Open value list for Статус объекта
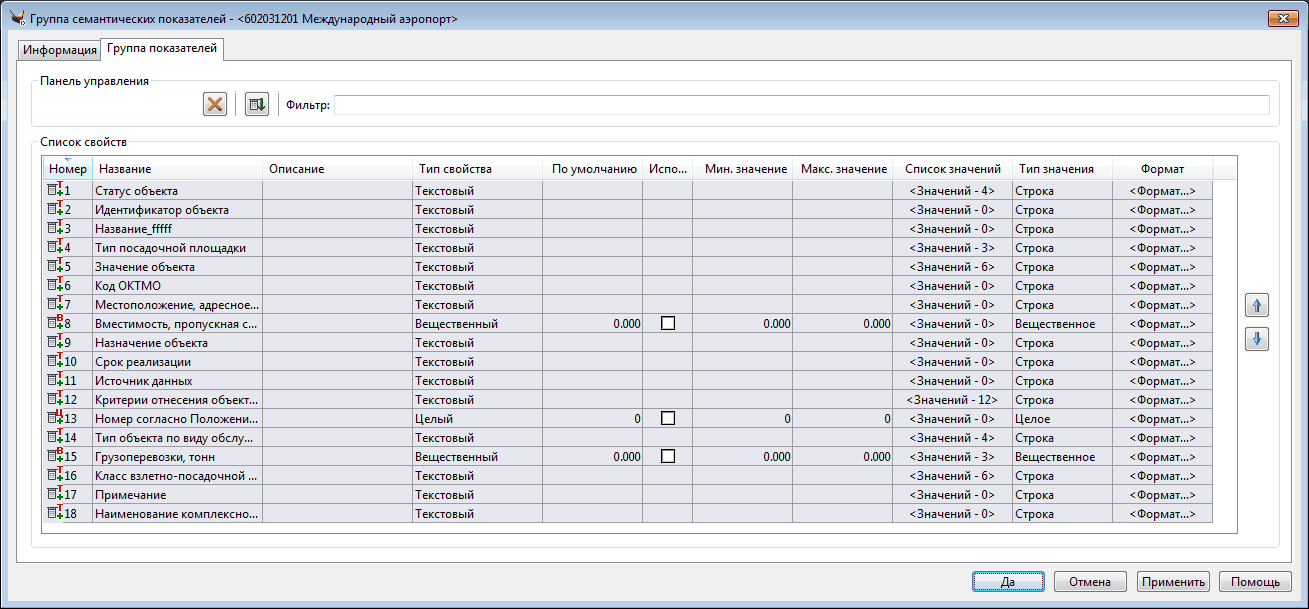This screenshot has width=1309, height=609. 951,191
